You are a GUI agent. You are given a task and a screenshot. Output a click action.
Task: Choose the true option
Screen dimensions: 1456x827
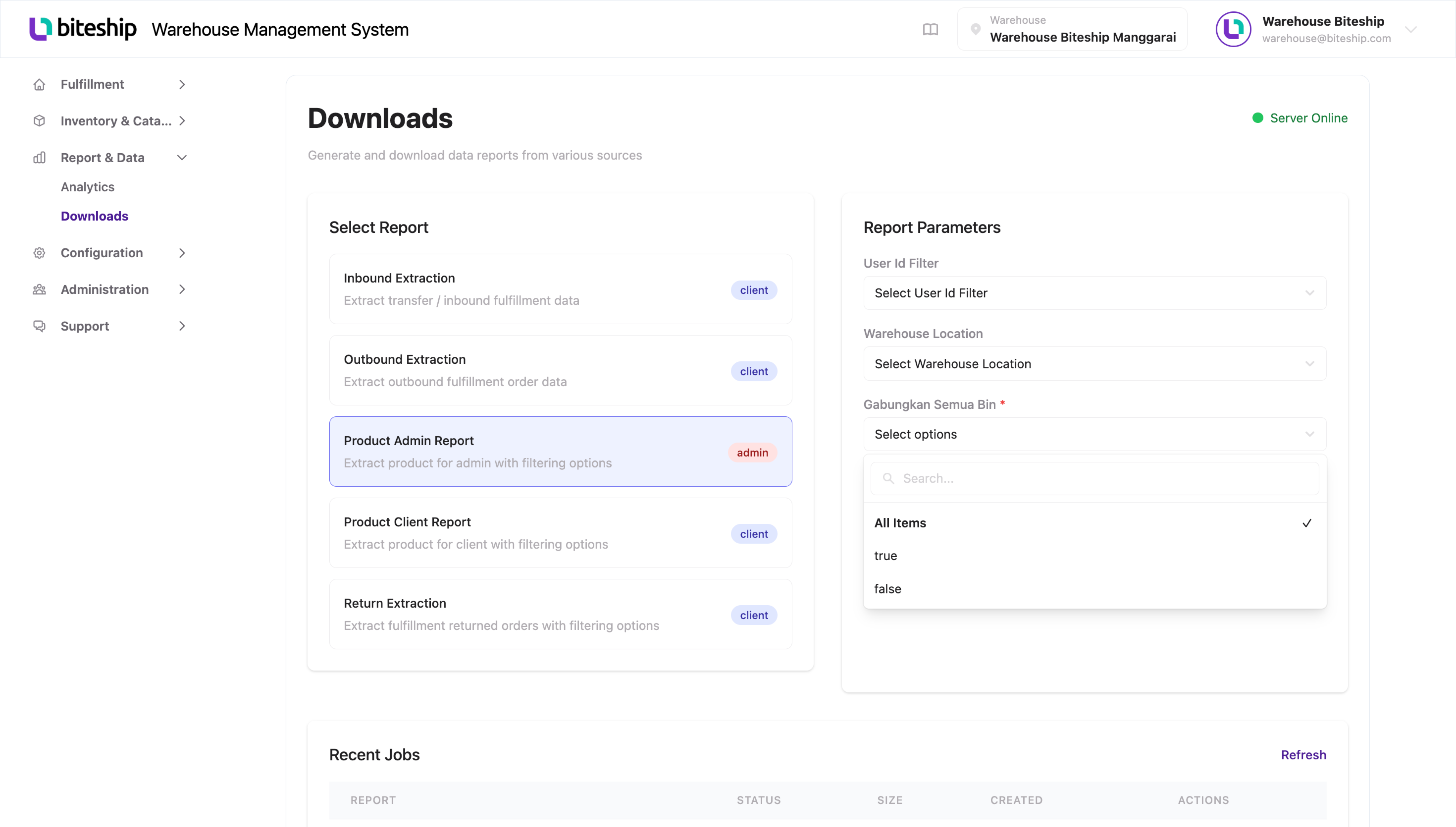click(x=1095, y=556)
